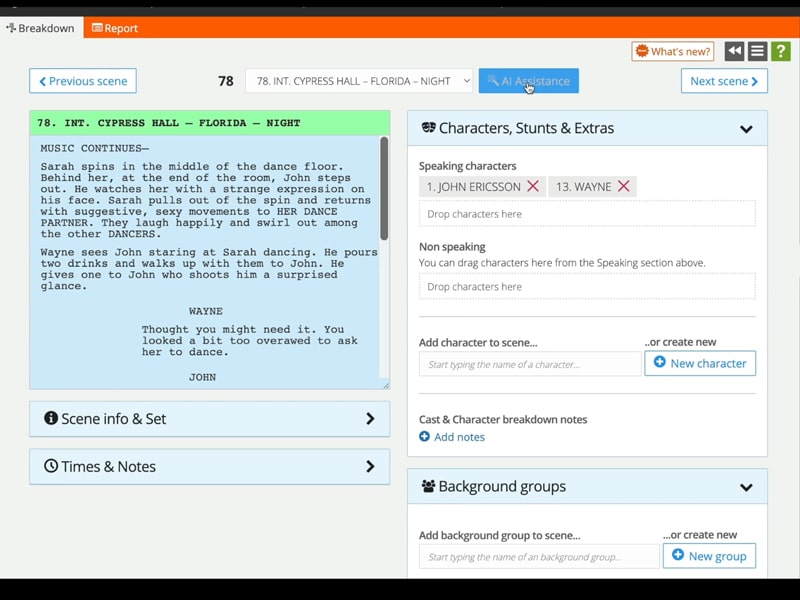Focus the Add background group field
Screen dimensions: 800x600
(539, 557)
